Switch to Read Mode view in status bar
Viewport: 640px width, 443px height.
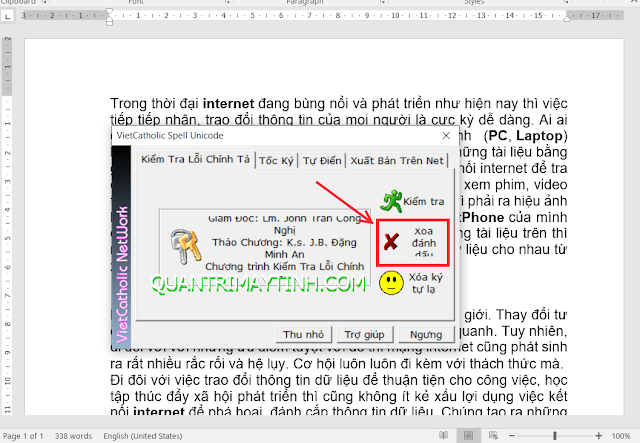[x=444, y=435]
